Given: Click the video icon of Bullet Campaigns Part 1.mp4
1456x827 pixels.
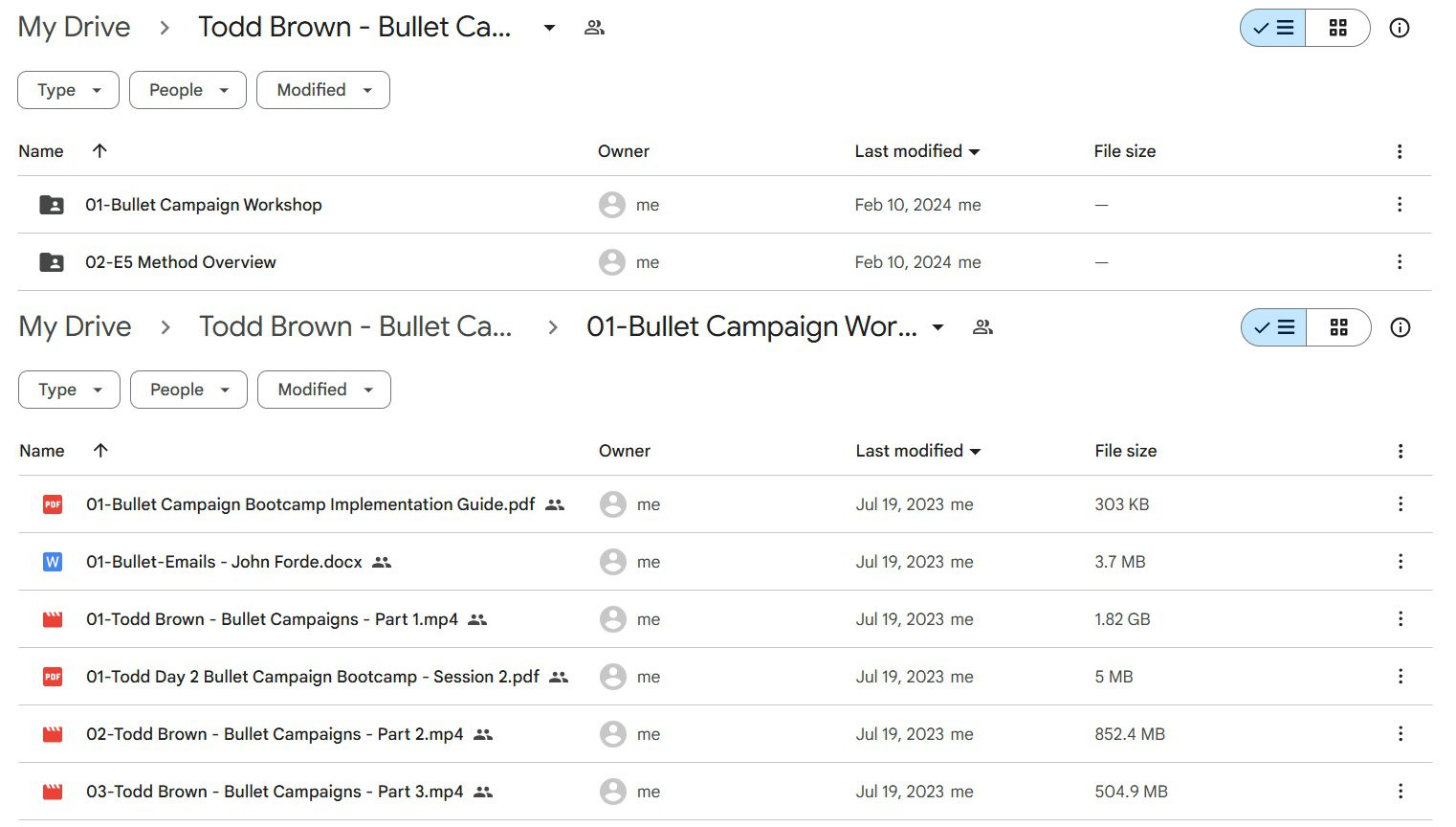Looking at the screenshot, I should (x=53, y=619).
